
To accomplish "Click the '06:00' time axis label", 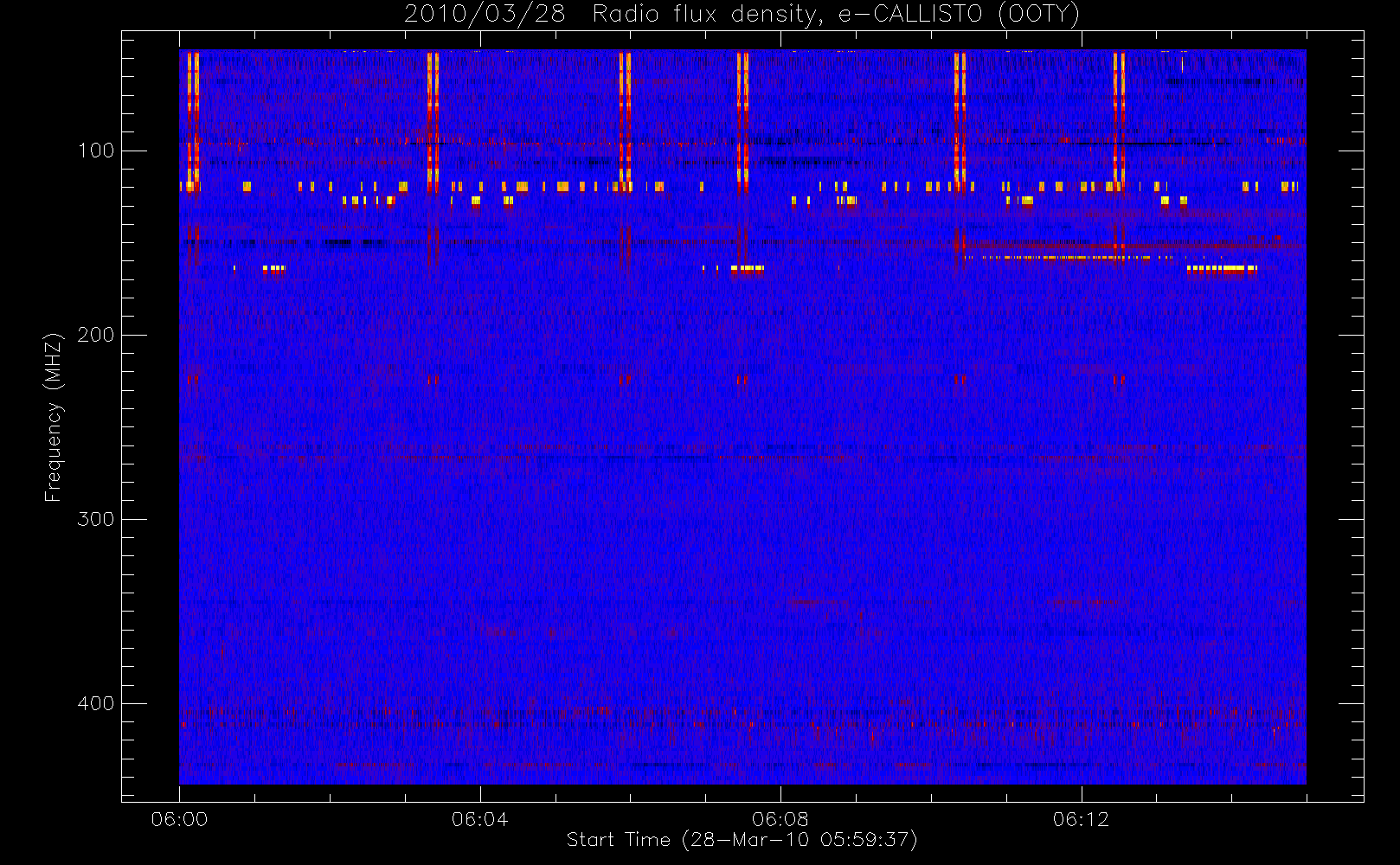I will [x=179, y=819].
